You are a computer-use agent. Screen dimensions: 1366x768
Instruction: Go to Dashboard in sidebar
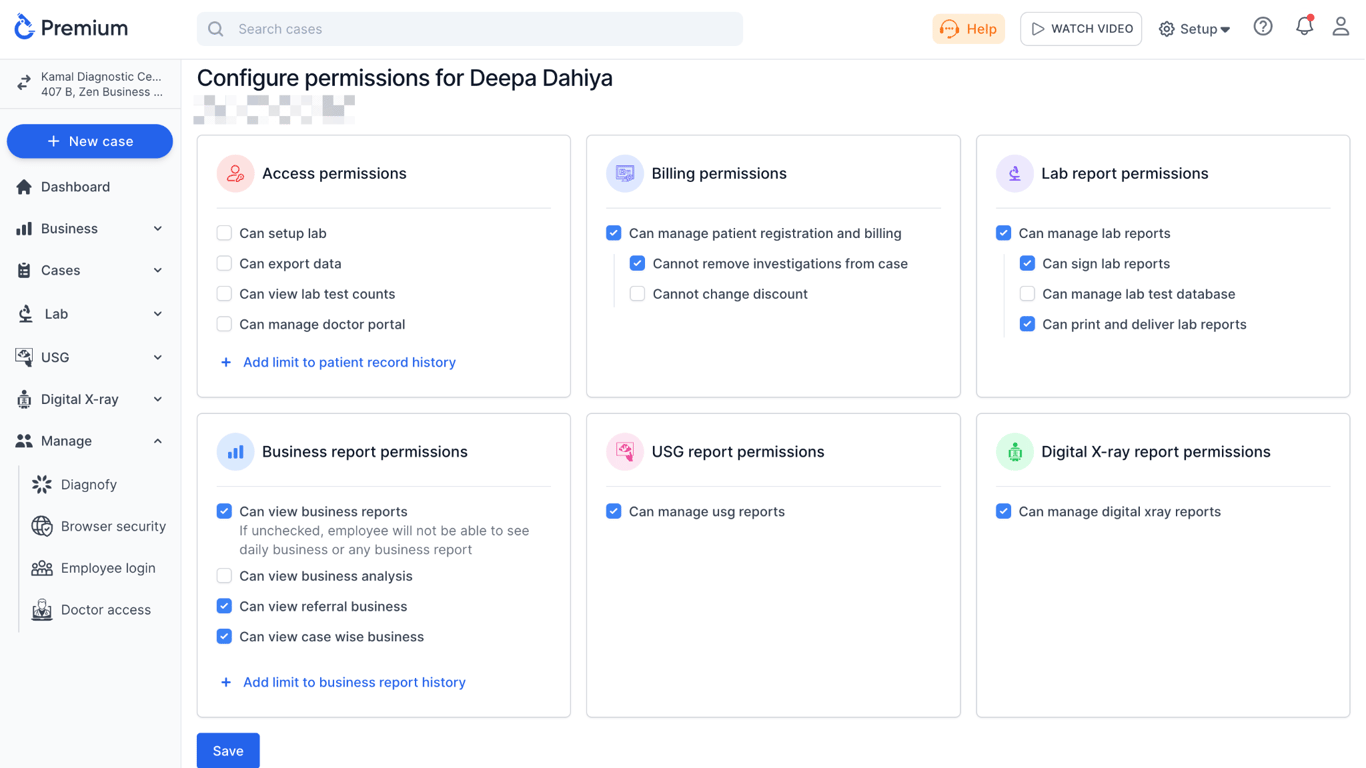coord(75,187)
